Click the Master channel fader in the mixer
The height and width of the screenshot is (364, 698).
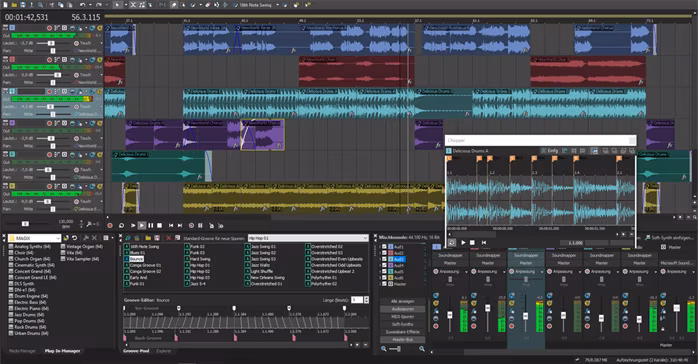point(677,308)
